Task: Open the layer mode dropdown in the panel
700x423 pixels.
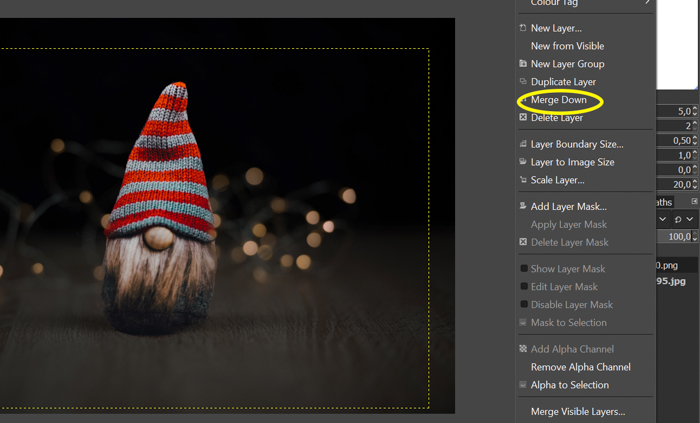Action: click(x=663, y=219)
